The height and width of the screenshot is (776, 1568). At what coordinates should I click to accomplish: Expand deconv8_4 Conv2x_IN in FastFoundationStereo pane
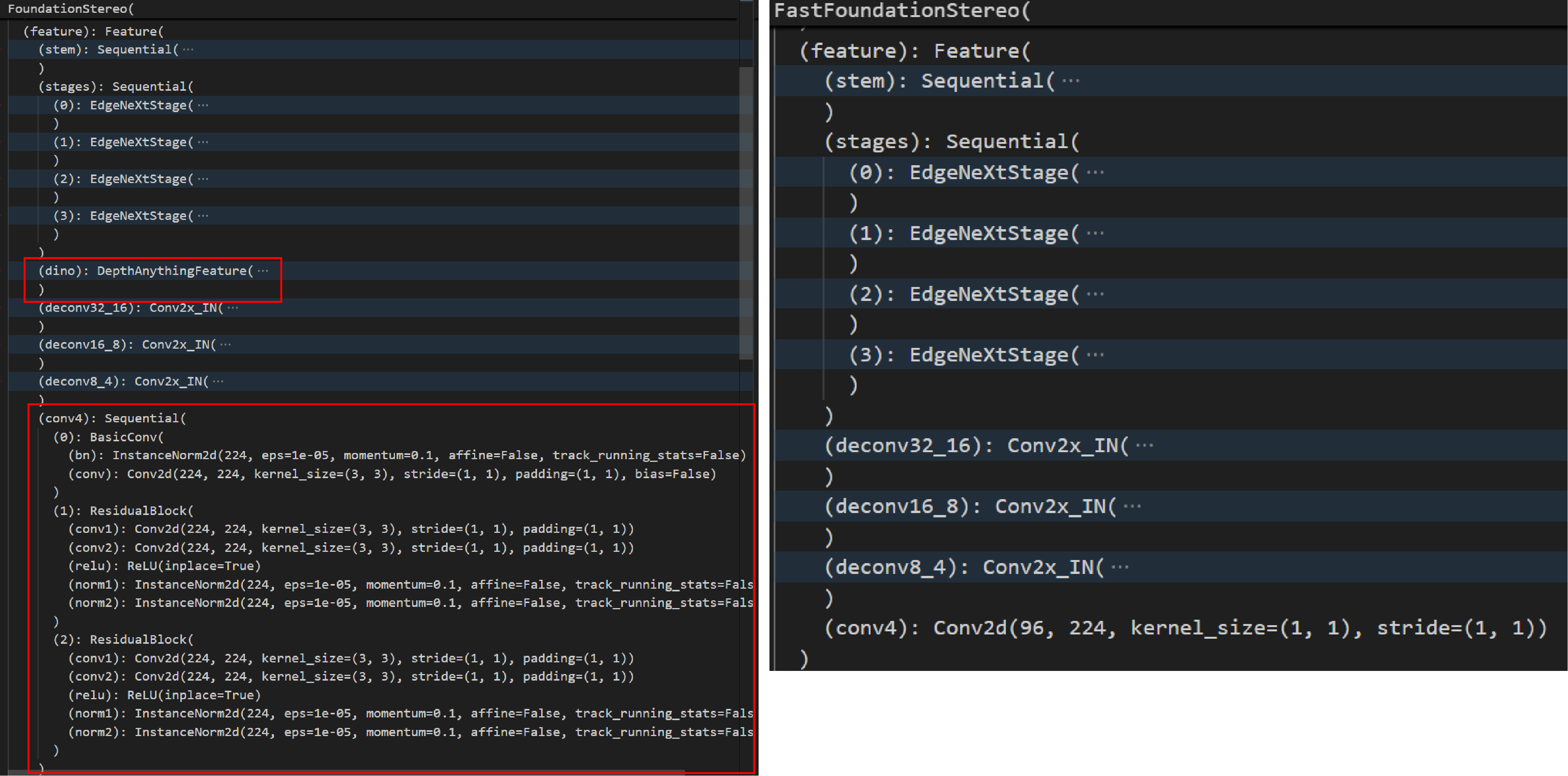pyautogui.click(x=1120, y=568)
